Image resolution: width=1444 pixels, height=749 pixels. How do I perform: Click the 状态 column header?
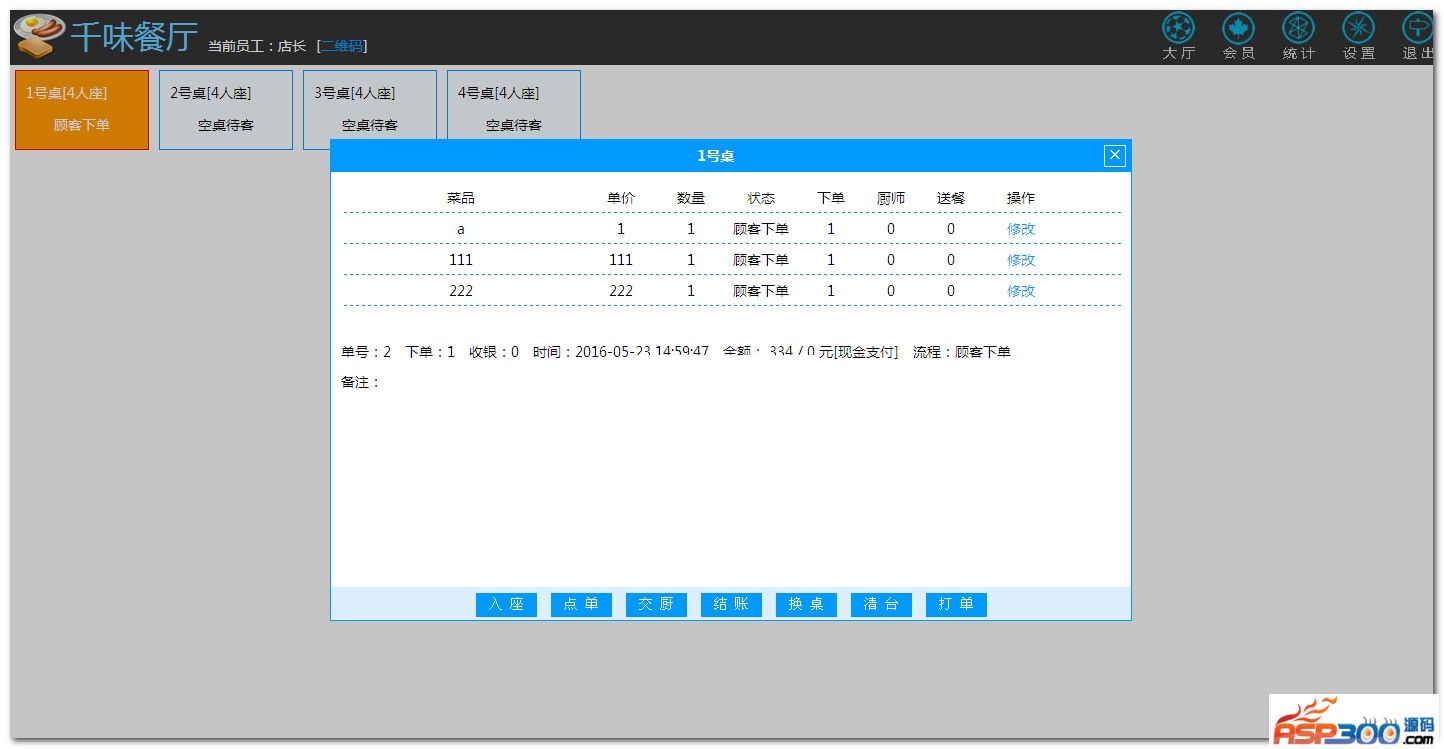point(761,198)
